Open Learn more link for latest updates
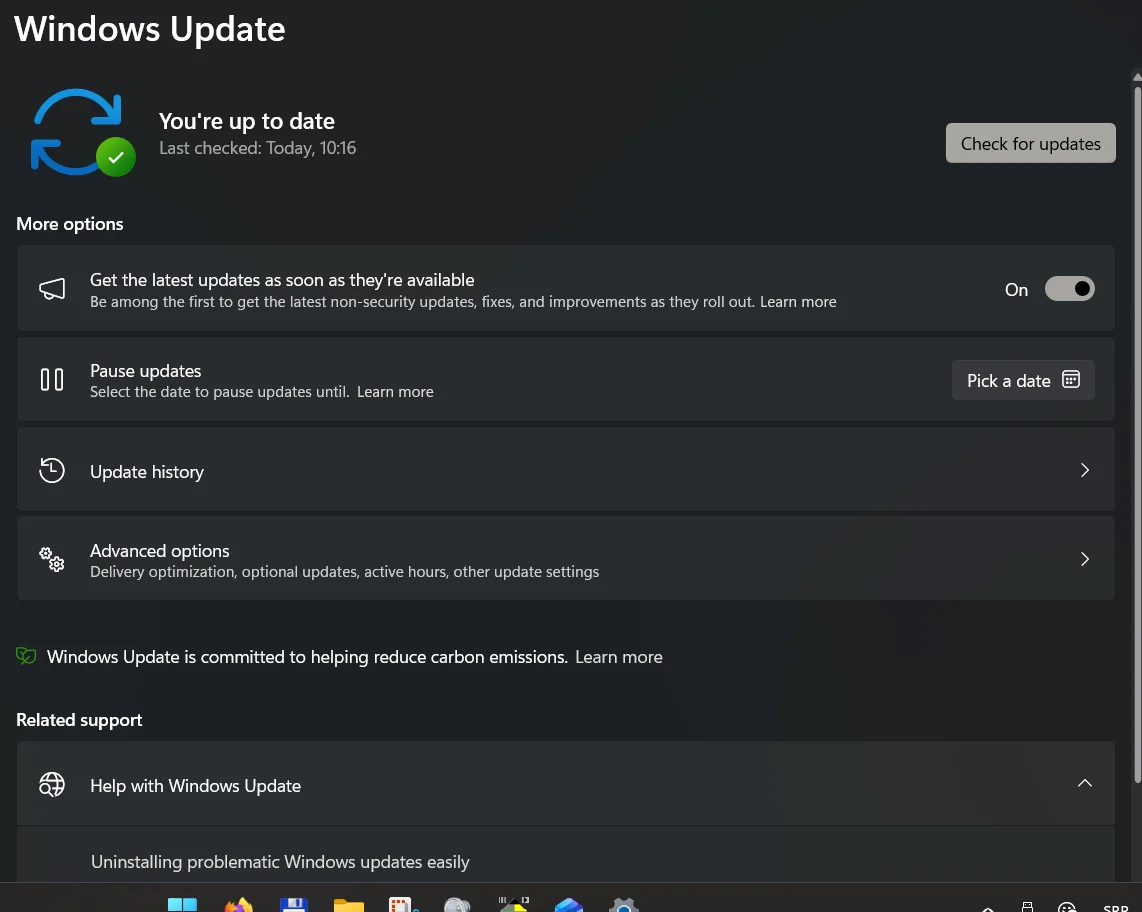The width and height of the screenshot is (1142, 912). 798,302
